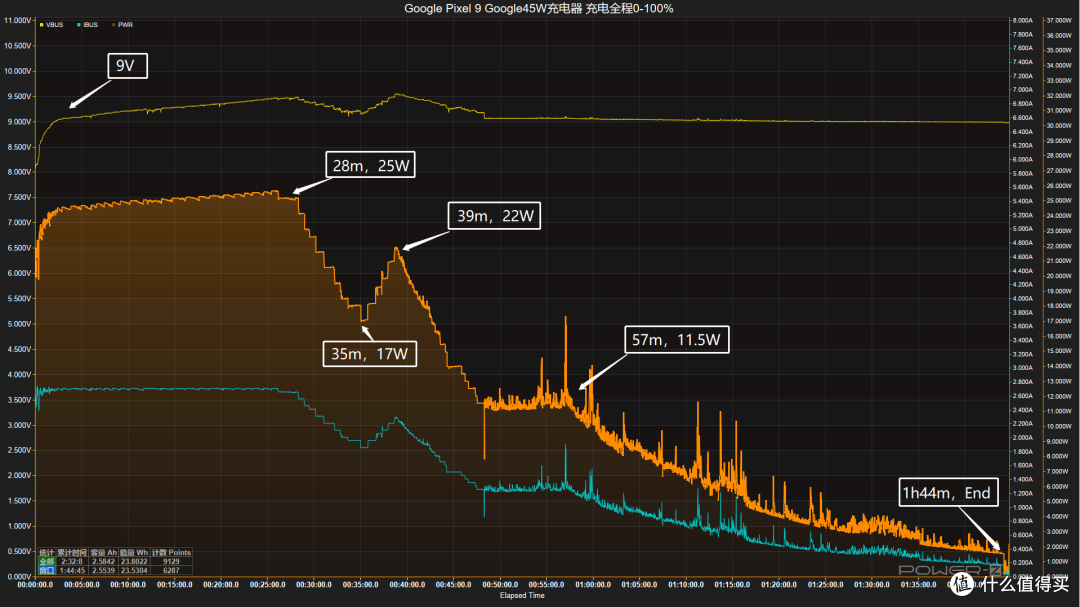Click the 8.000A current axis label
This screenshot has height=607, width=1080.
(x=1023, y=21)
